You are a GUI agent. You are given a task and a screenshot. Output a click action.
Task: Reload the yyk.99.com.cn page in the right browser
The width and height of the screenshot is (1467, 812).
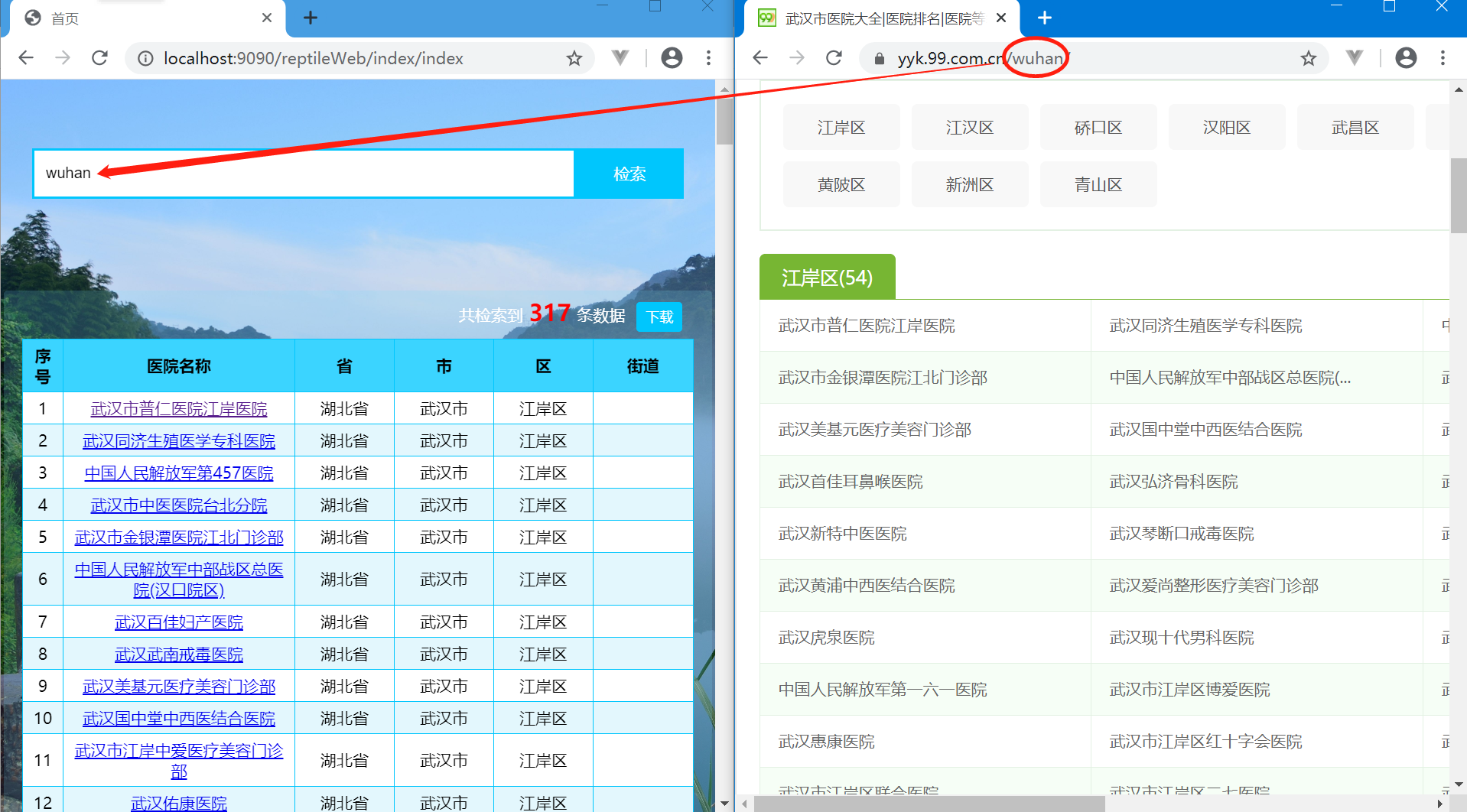coord(834,58)
